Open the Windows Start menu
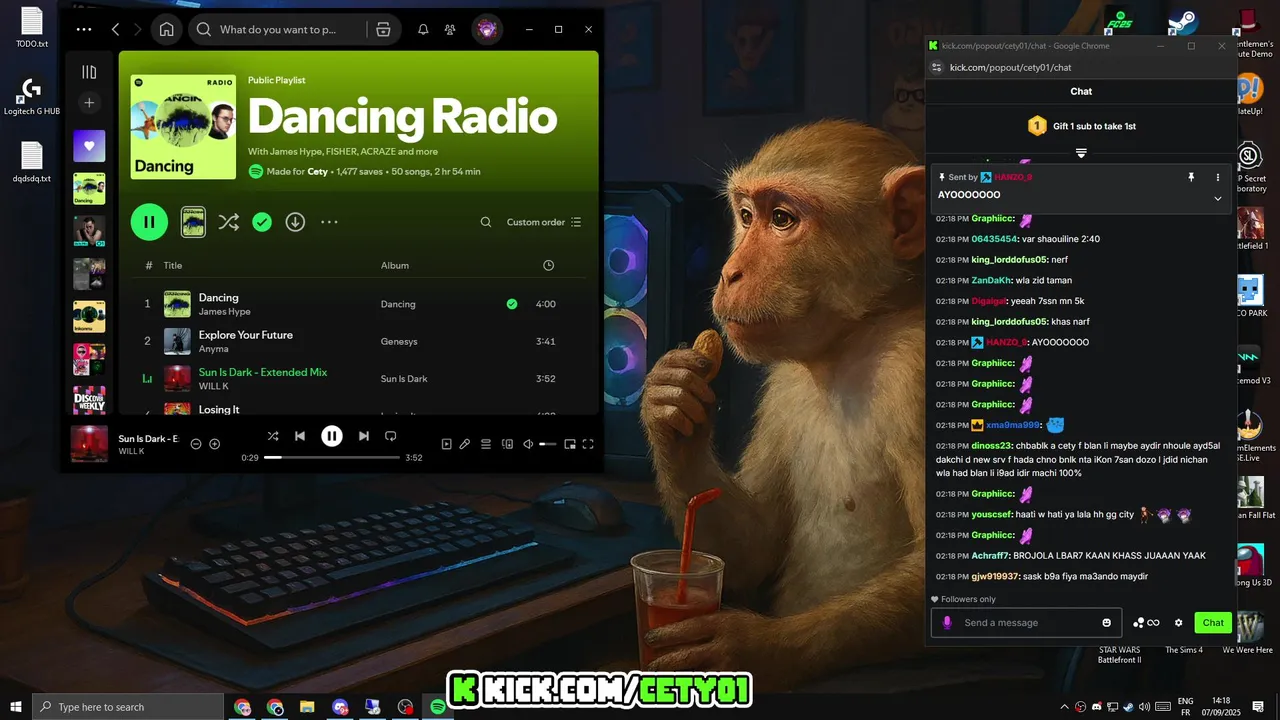This screenshot has width=1280, height=720. (15, 707)
